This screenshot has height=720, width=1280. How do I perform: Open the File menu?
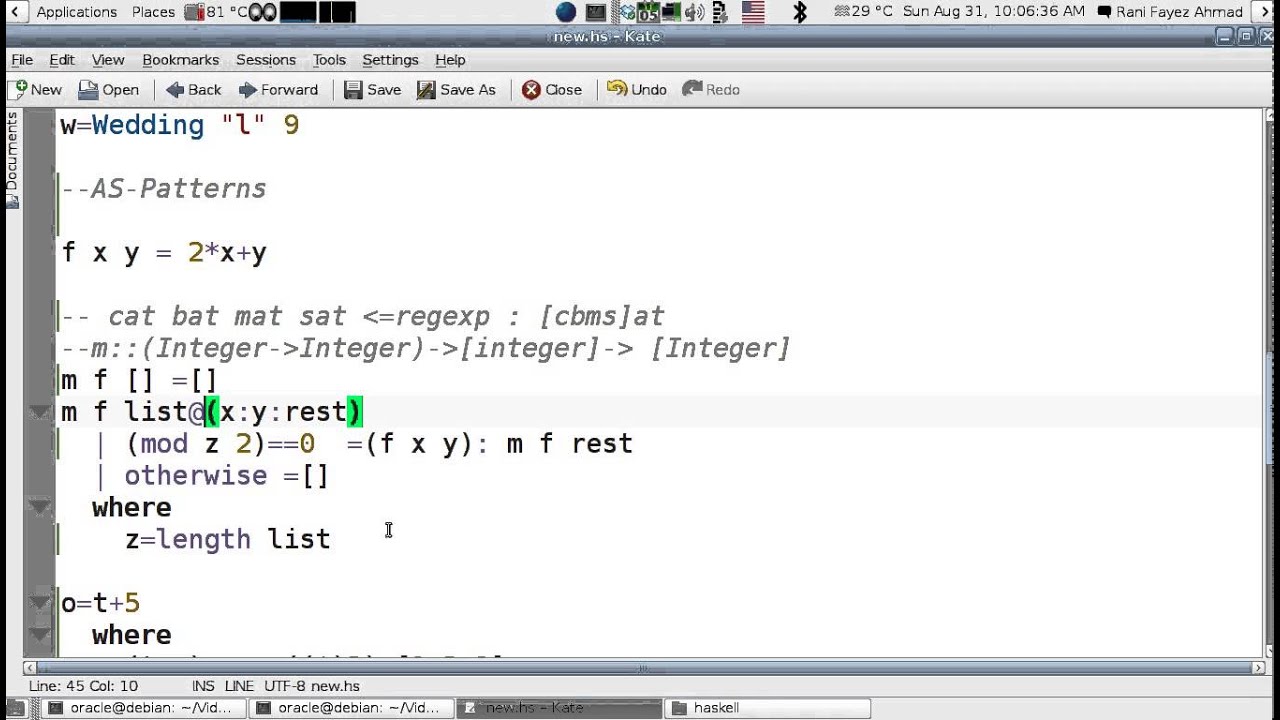pyautogui.click(x=22, y=60)
